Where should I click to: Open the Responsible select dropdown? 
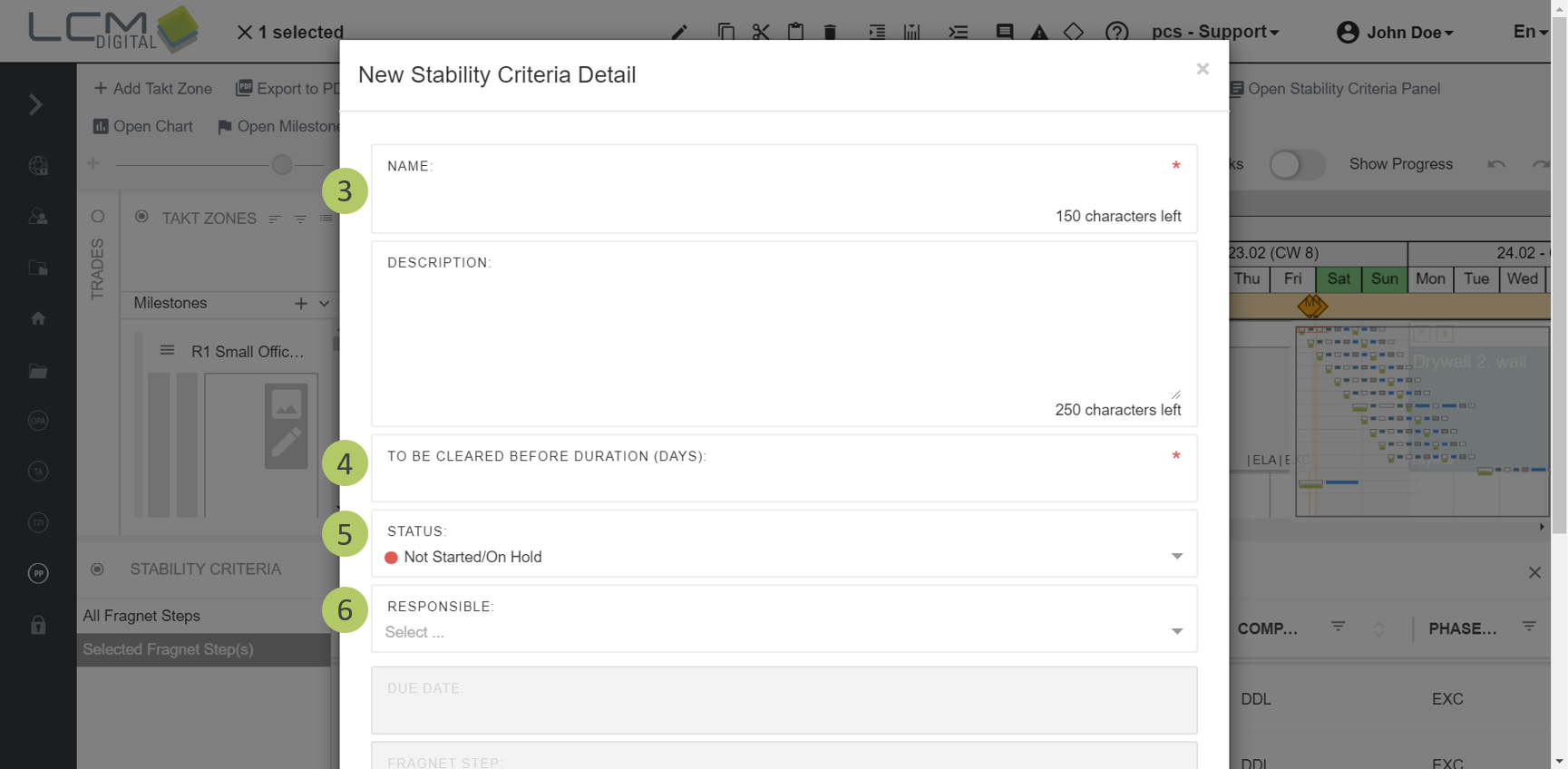(784, 632)
